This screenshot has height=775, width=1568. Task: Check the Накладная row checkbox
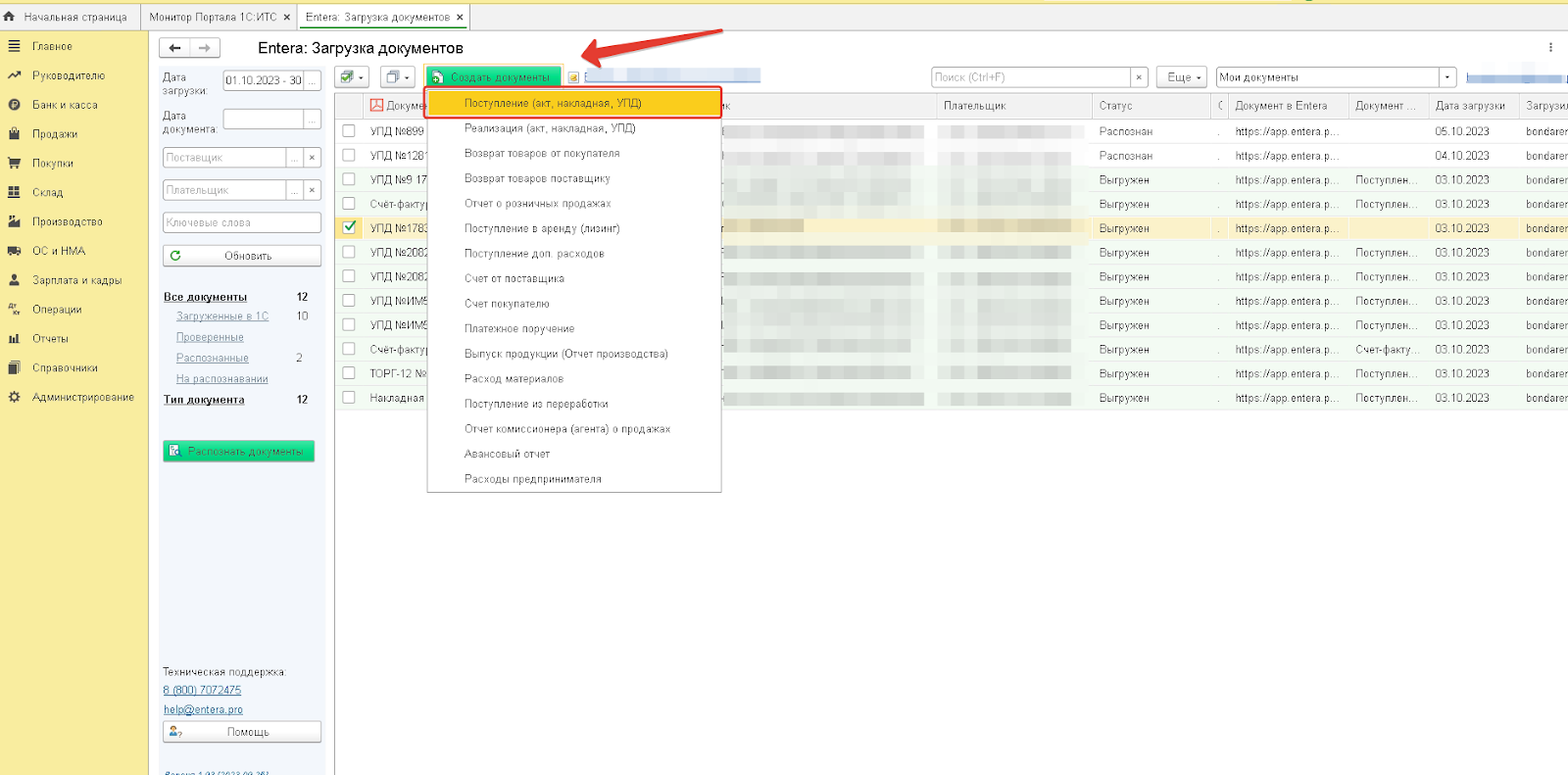point(349,397)
